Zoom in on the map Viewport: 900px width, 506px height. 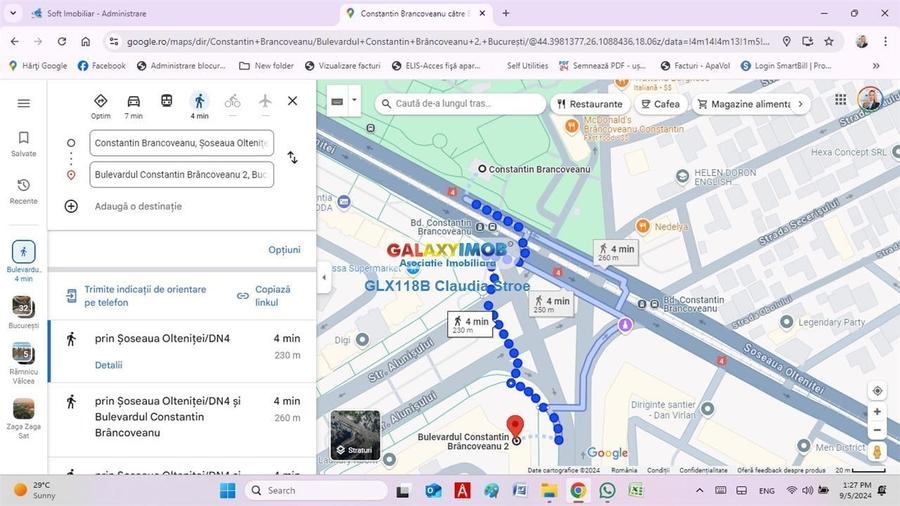tap(877, 411)
